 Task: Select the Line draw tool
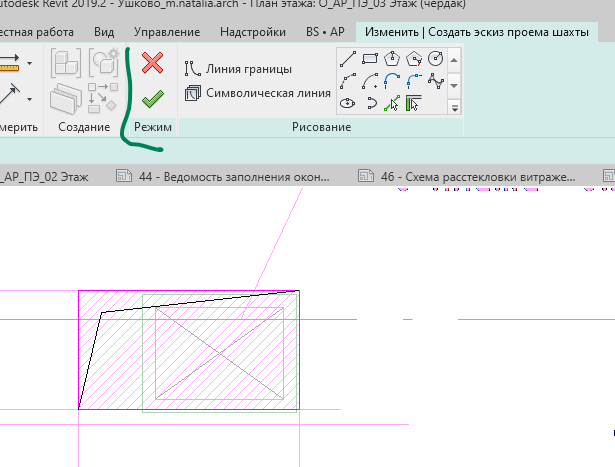coord(348,59)
